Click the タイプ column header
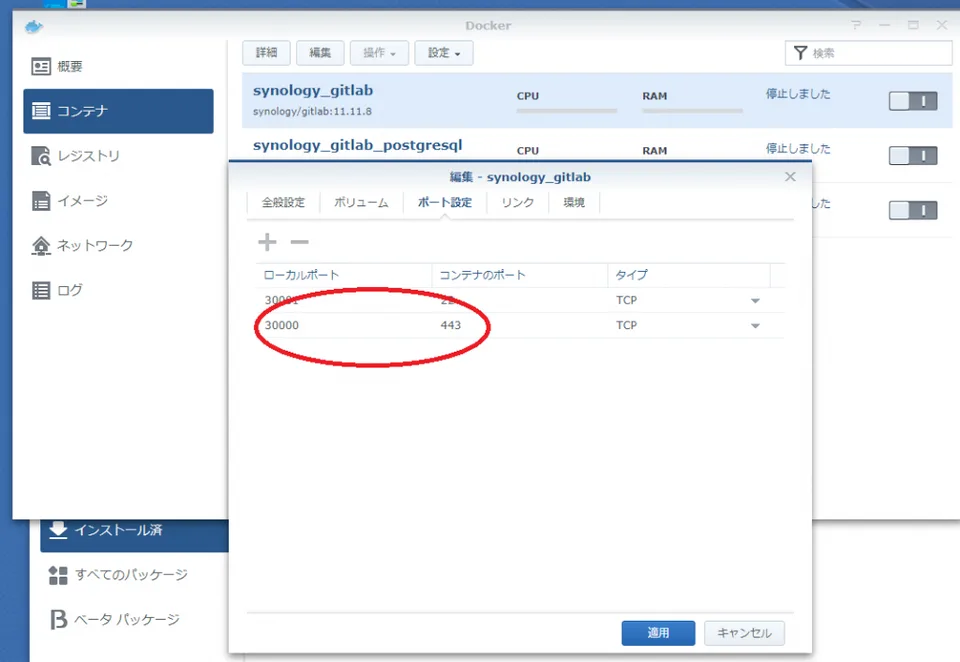 tap(689, 275)
